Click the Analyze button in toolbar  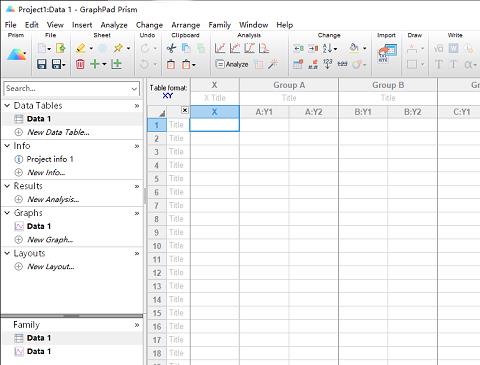(x=232, y=64)
